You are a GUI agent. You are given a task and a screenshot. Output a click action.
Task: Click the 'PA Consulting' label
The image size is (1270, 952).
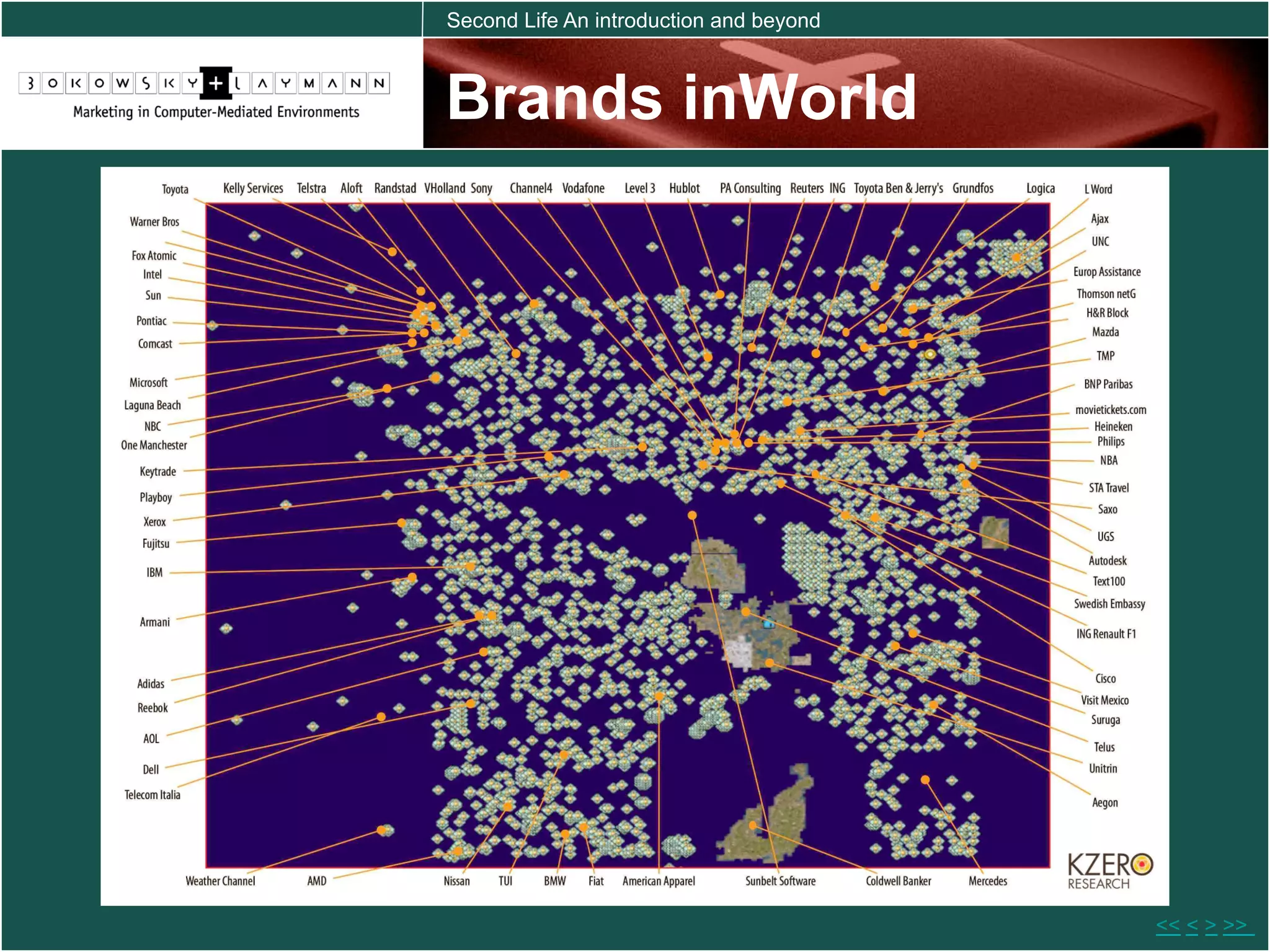point(750,189)
